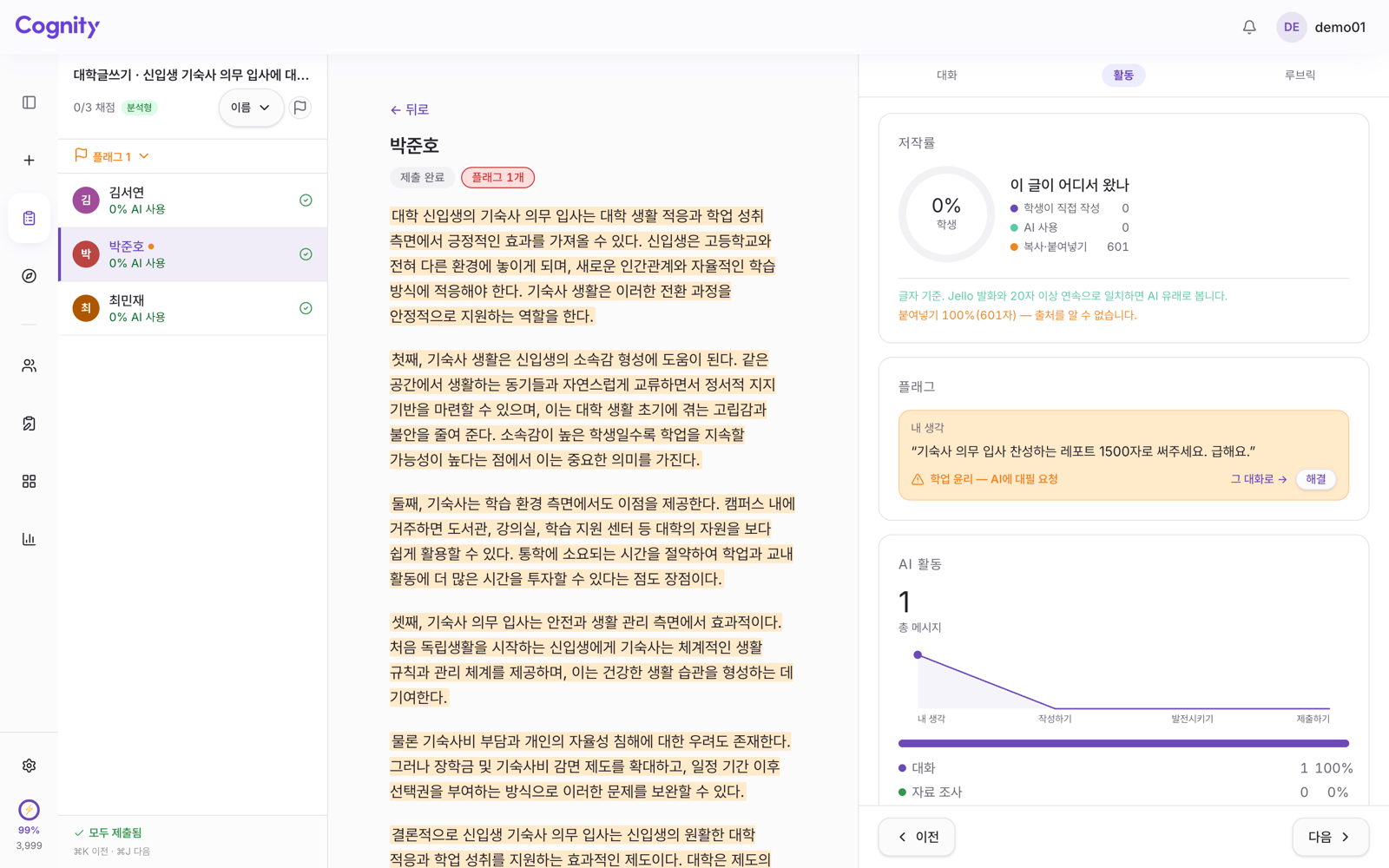Click the 제출하기 chart axis label
This screenshot has height=868, width=1389.
point(1313,719)
